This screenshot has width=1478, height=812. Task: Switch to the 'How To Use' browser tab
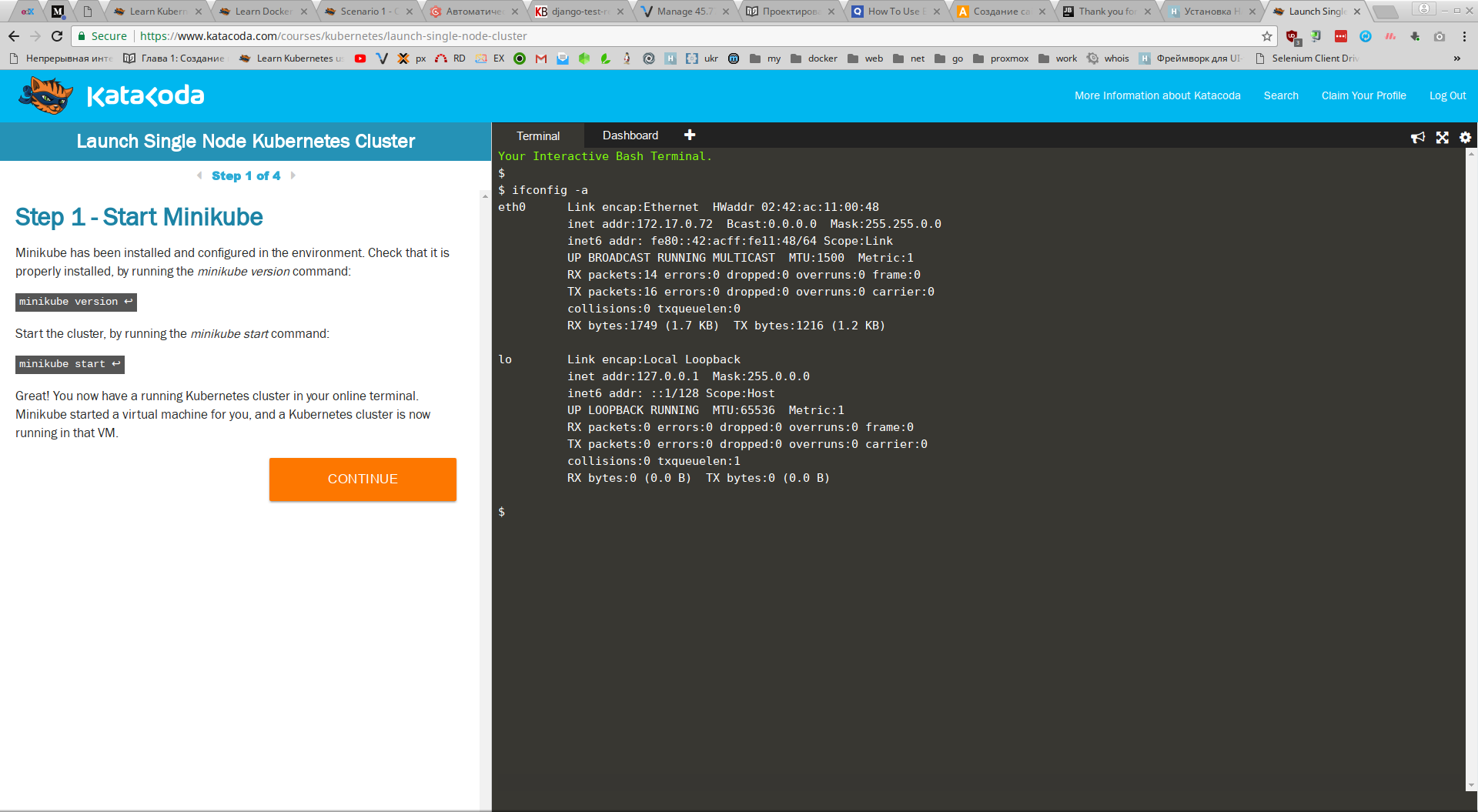pyautogui.click(x=895, y=12)
